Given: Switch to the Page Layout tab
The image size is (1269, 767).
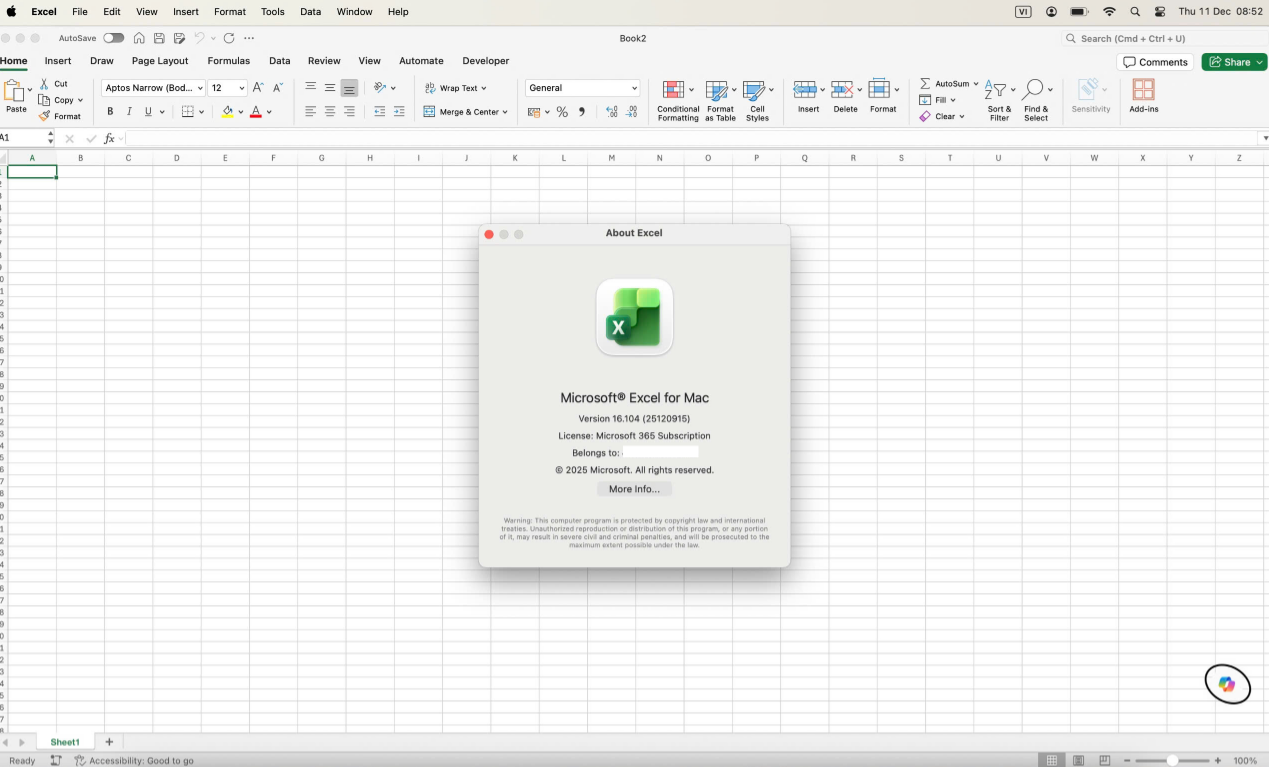Looking at the screenshot, I should [x=160, y=61].
